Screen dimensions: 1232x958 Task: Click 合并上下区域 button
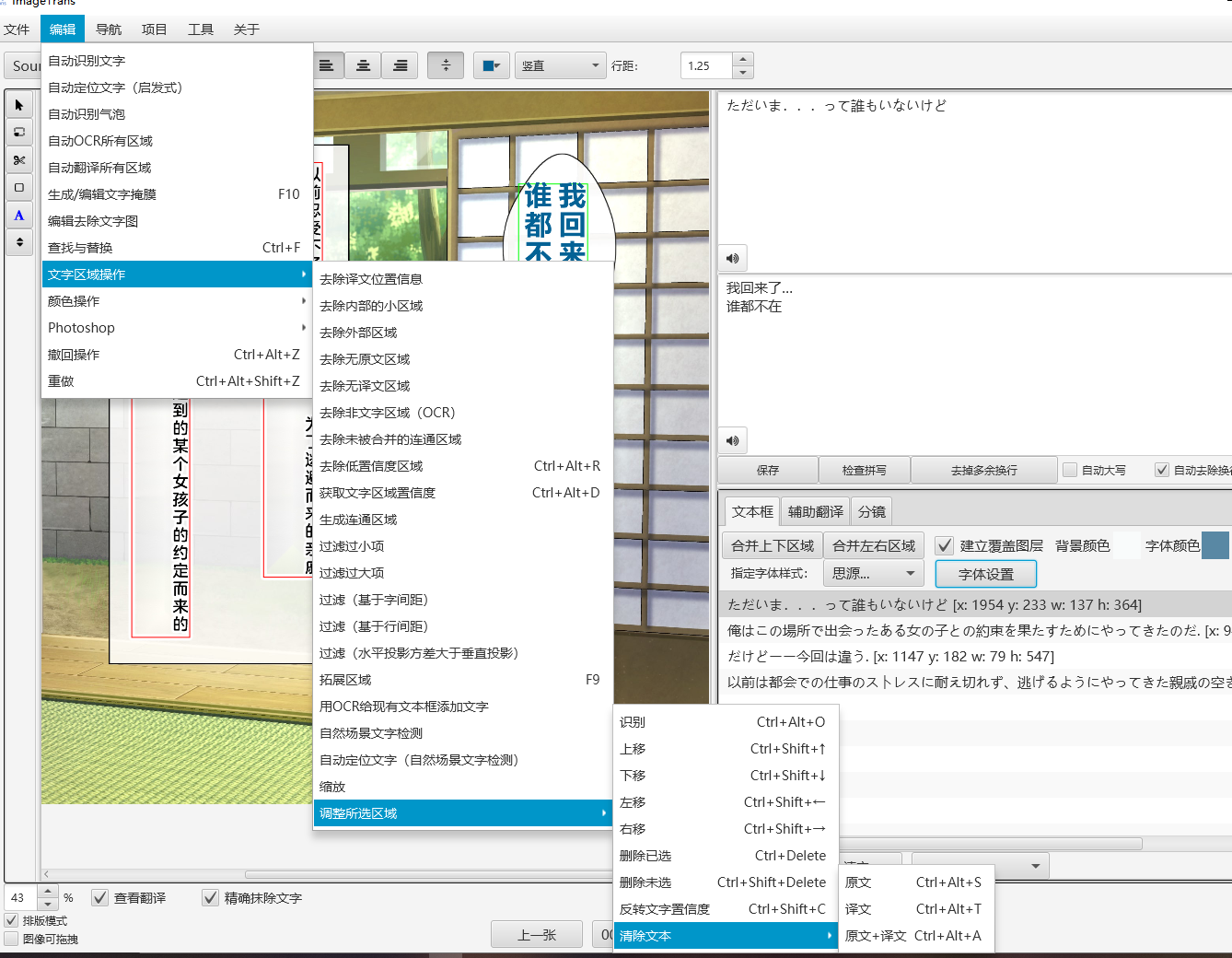[773, 545]
